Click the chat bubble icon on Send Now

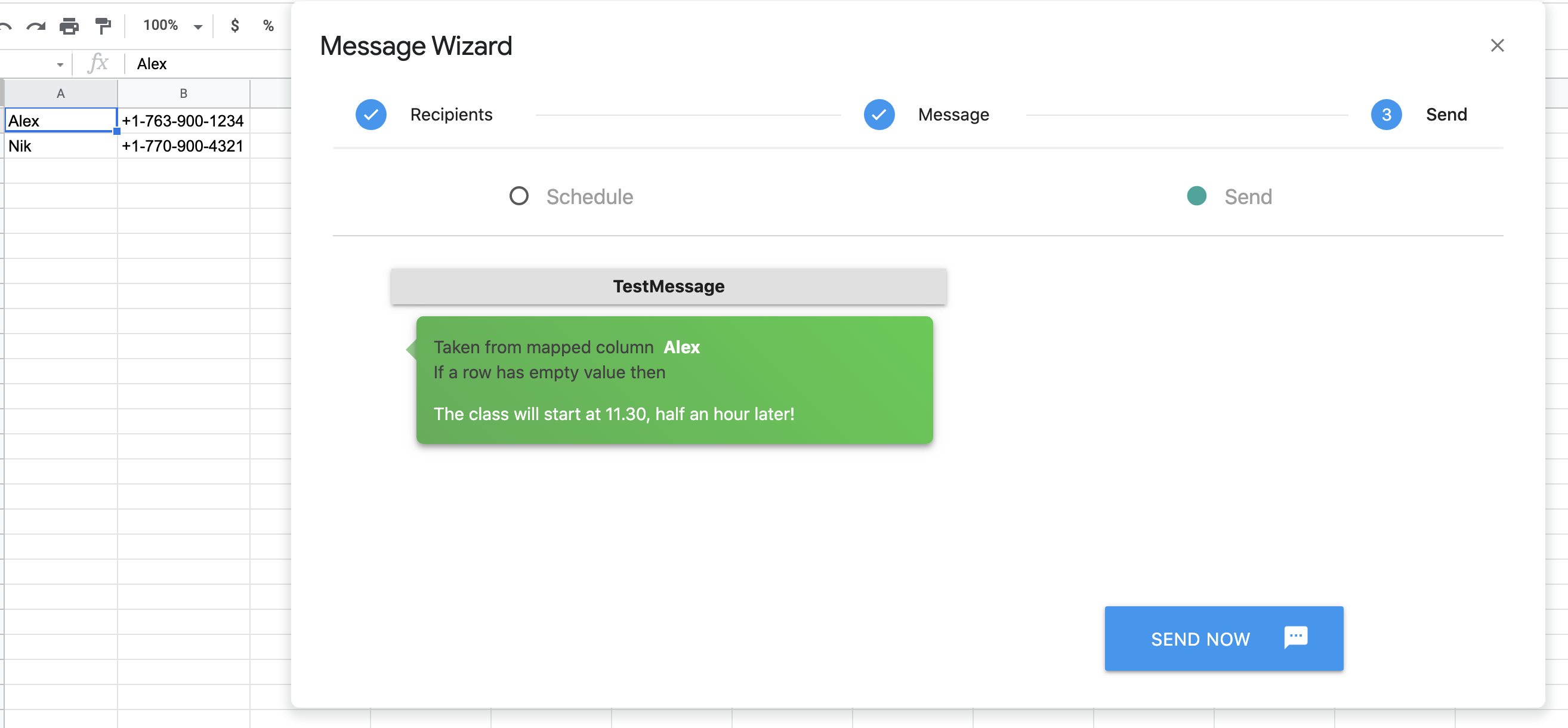tap(1295, 638)
